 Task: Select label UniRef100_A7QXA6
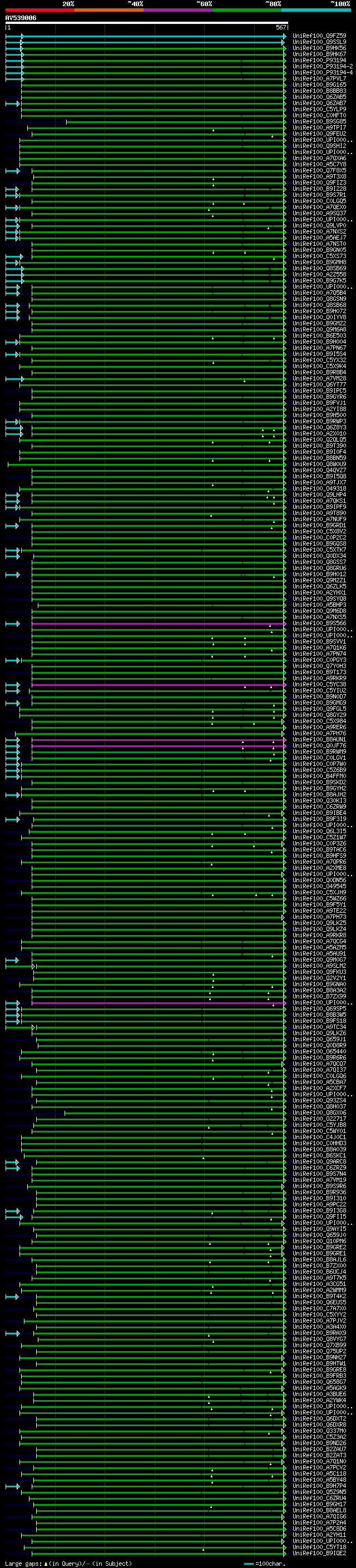pyautogui.click(x=319, y=159)
